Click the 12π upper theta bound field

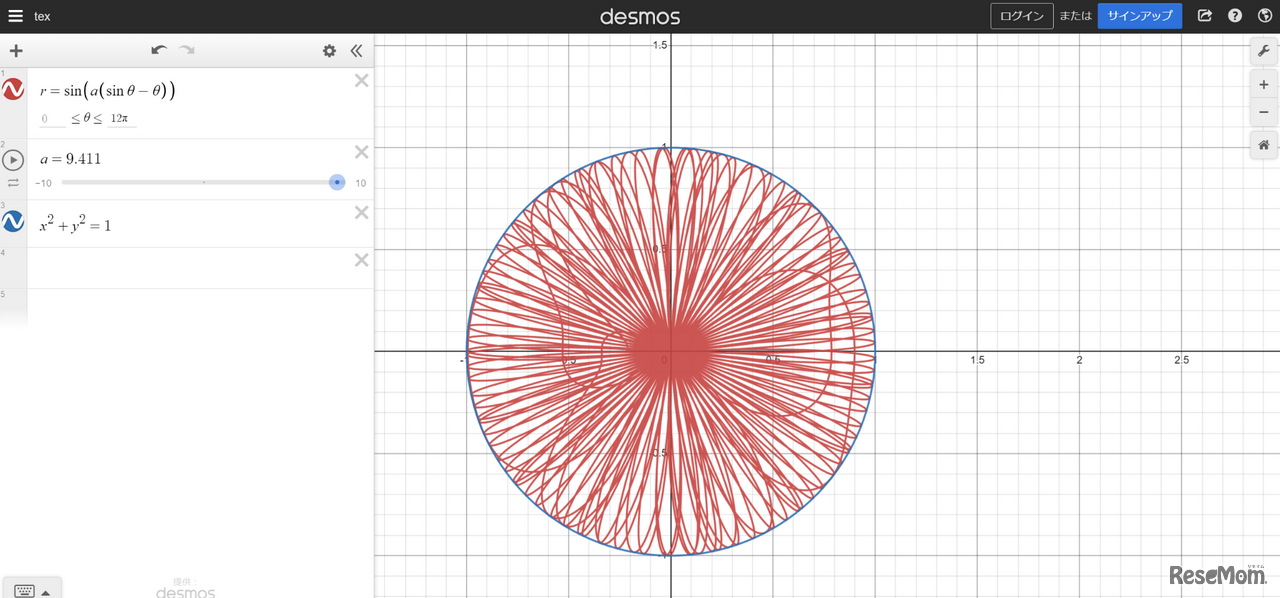[x=122, y=119]
